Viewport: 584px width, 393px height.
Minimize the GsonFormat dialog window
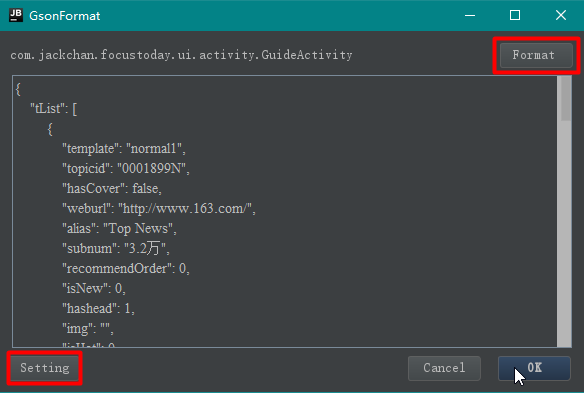(x=470, y=15)
